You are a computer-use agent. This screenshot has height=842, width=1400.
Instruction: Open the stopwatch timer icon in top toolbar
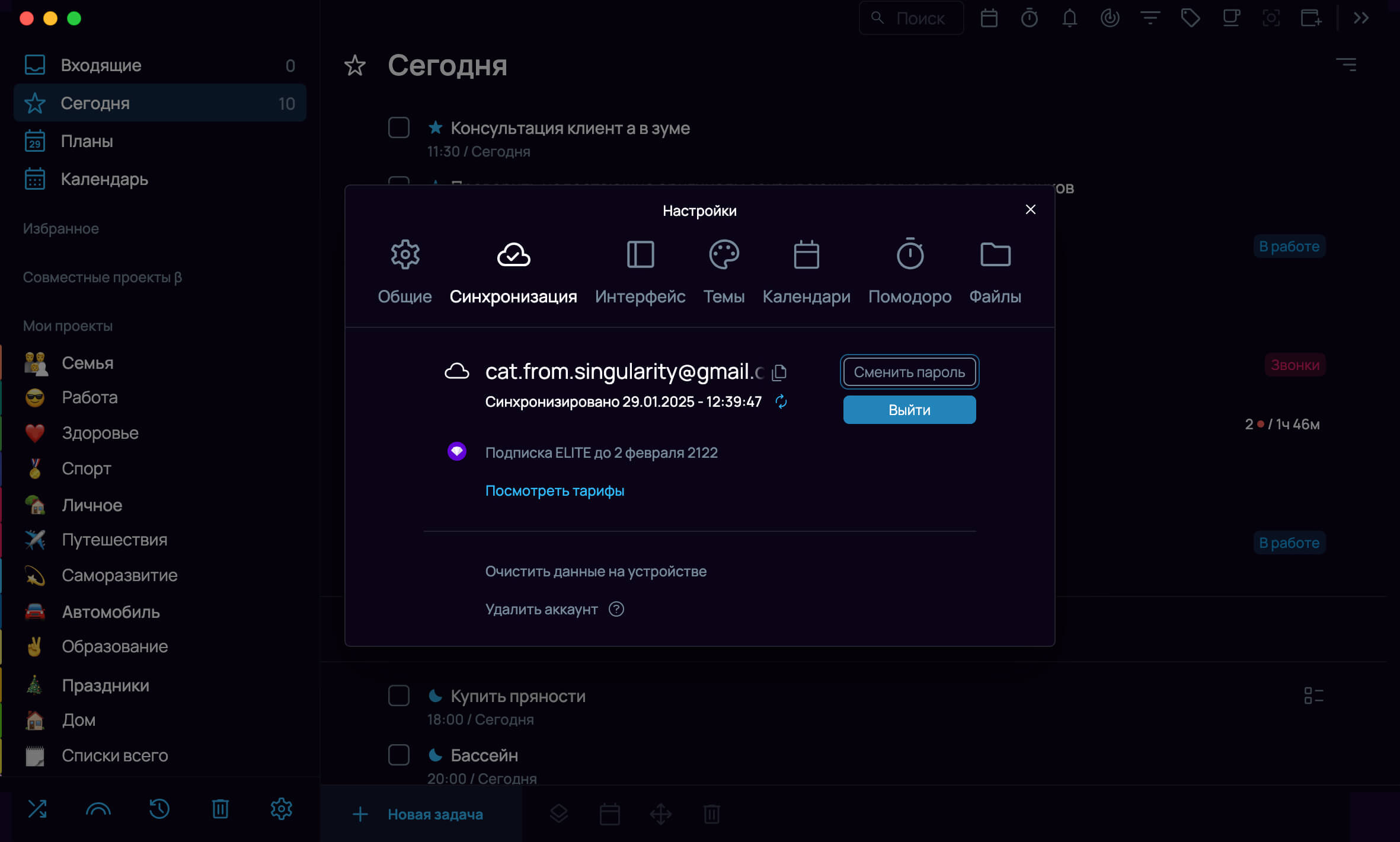click(x=1029, y=18)
